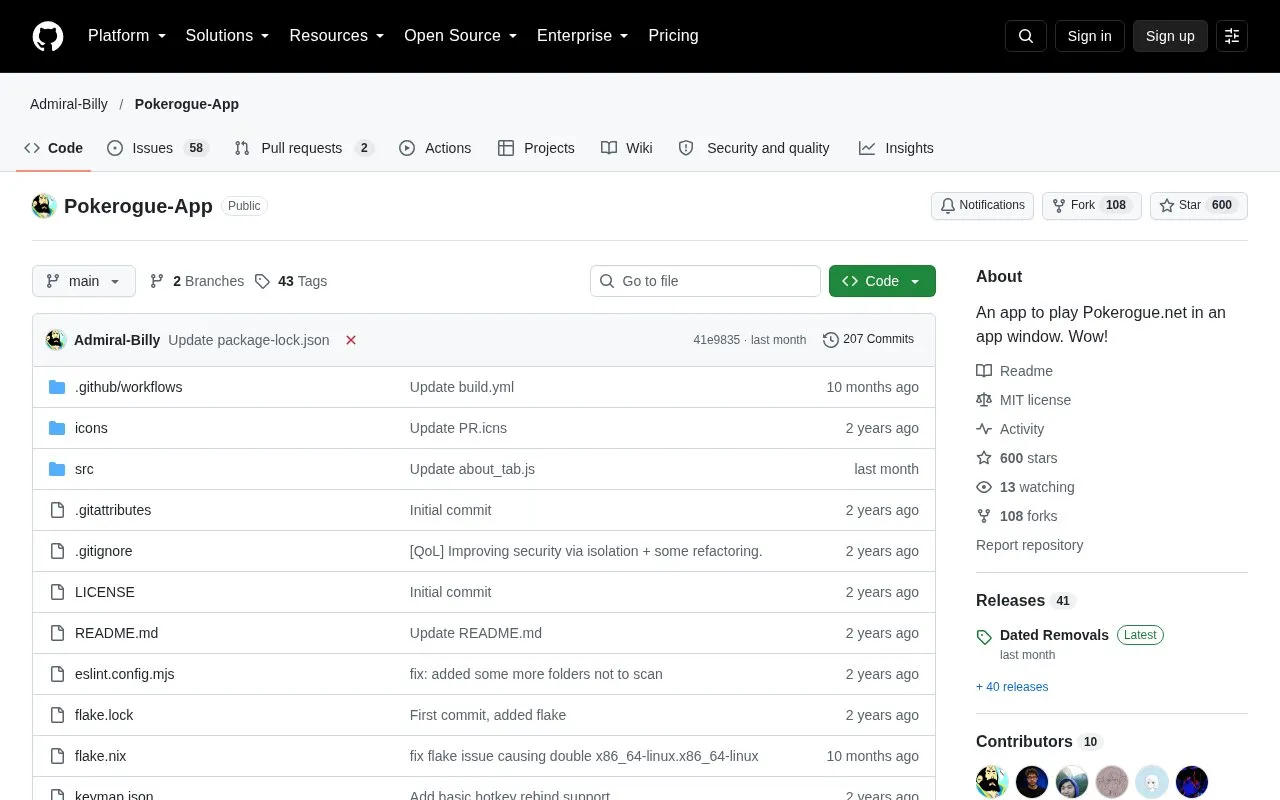Click the Dated Removals release tag icon
The height and width of the screenshot is (800, 1280).
(984, 637)
